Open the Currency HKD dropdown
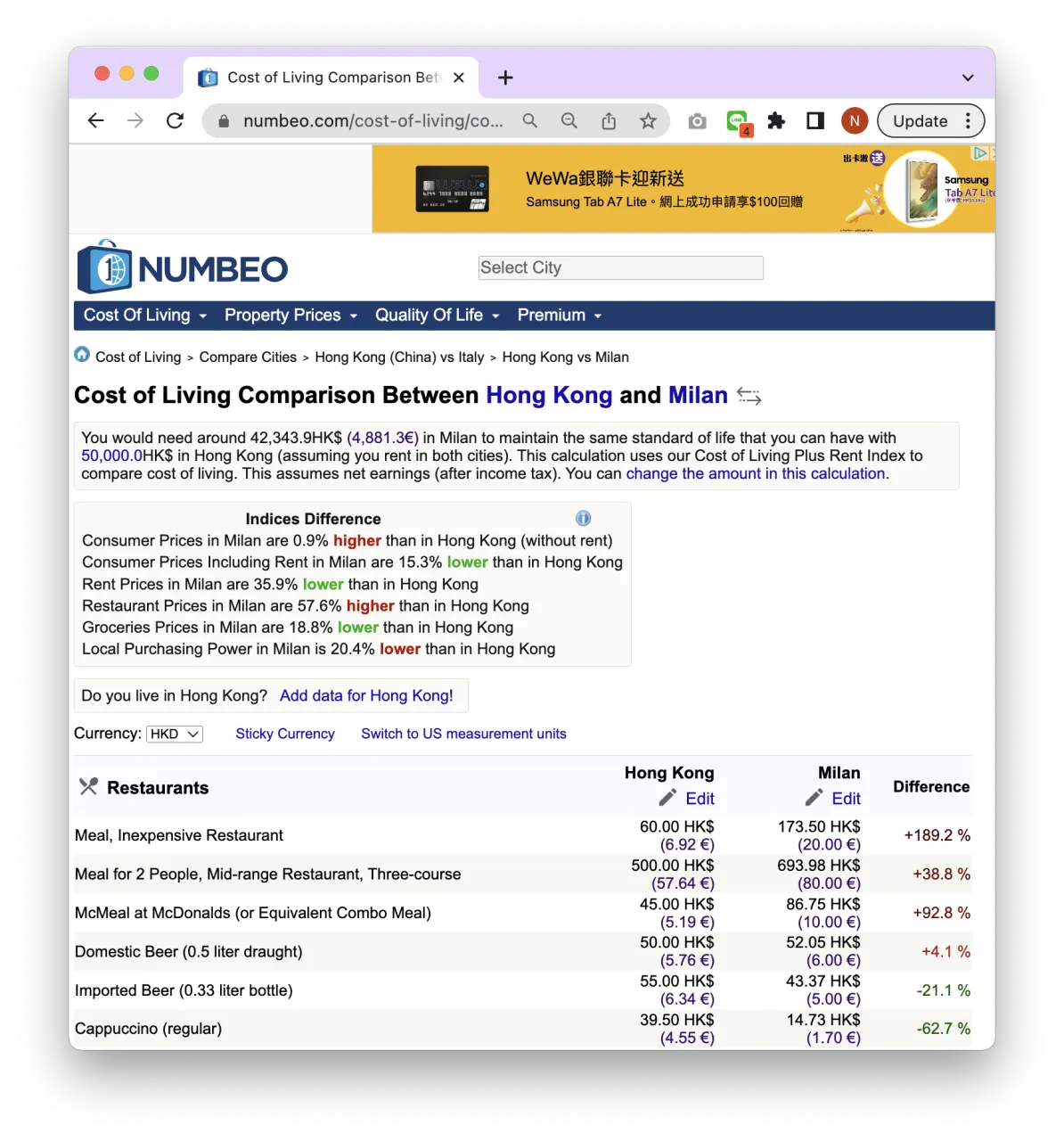This screenshot has height=1141, width=1064. click(x=175, y=734)
